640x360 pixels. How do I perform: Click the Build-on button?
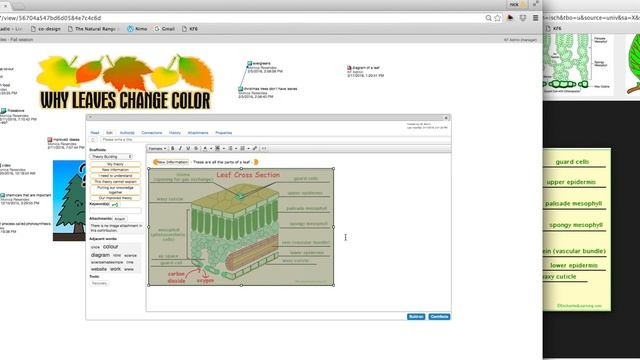[416, 317]
